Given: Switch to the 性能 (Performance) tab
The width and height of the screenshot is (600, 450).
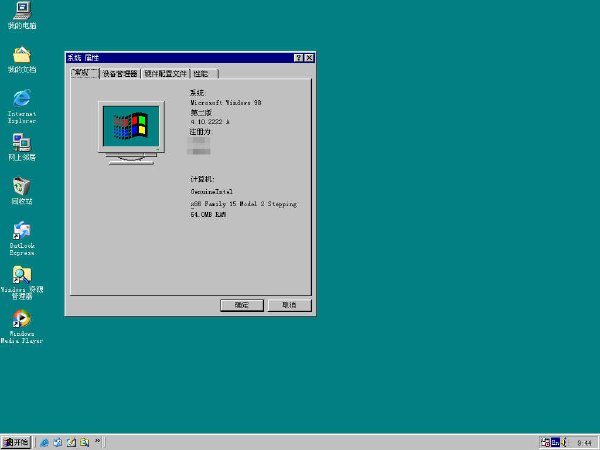Looking at the screenshot, I should point(204,73).
